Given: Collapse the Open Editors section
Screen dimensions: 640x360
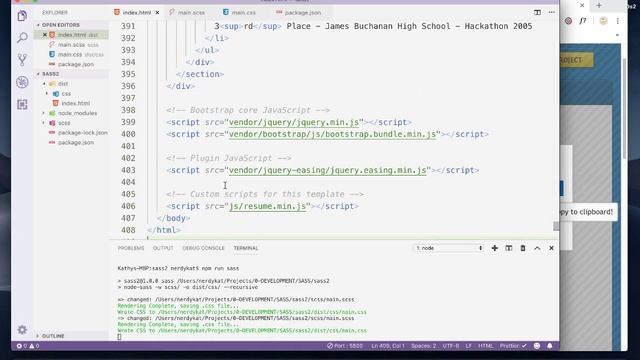Looking at the screenshot, I should click(x=60, y=25).
